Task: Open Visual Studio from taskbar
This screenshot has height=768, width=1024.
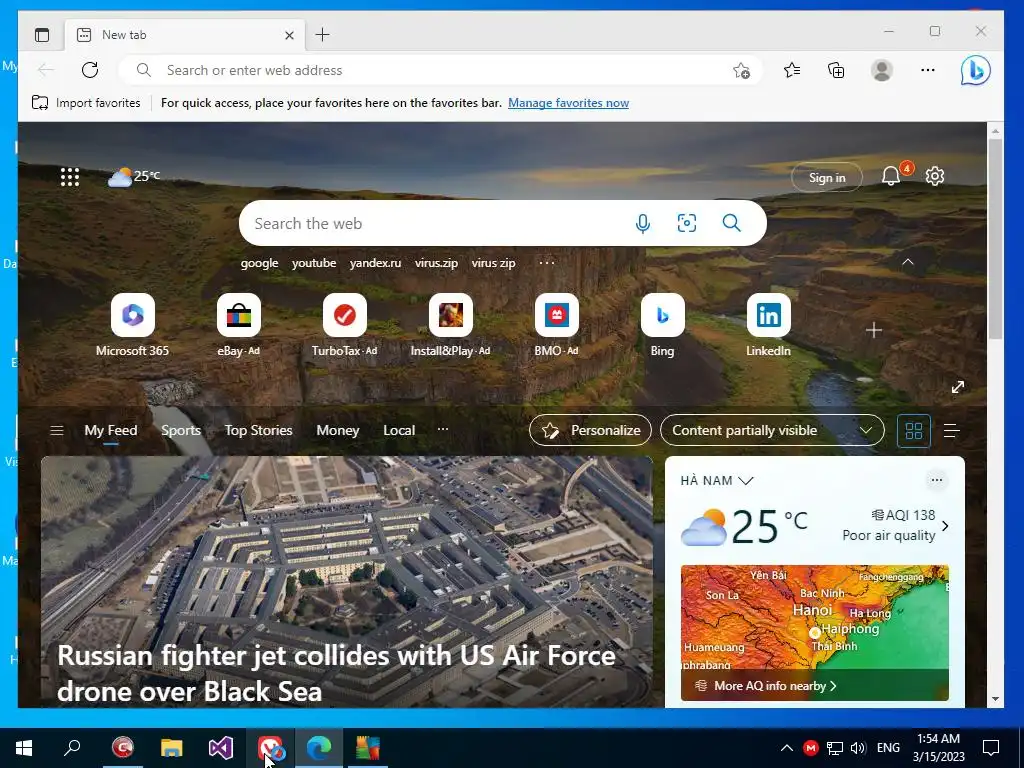Action: click(221, 748)
